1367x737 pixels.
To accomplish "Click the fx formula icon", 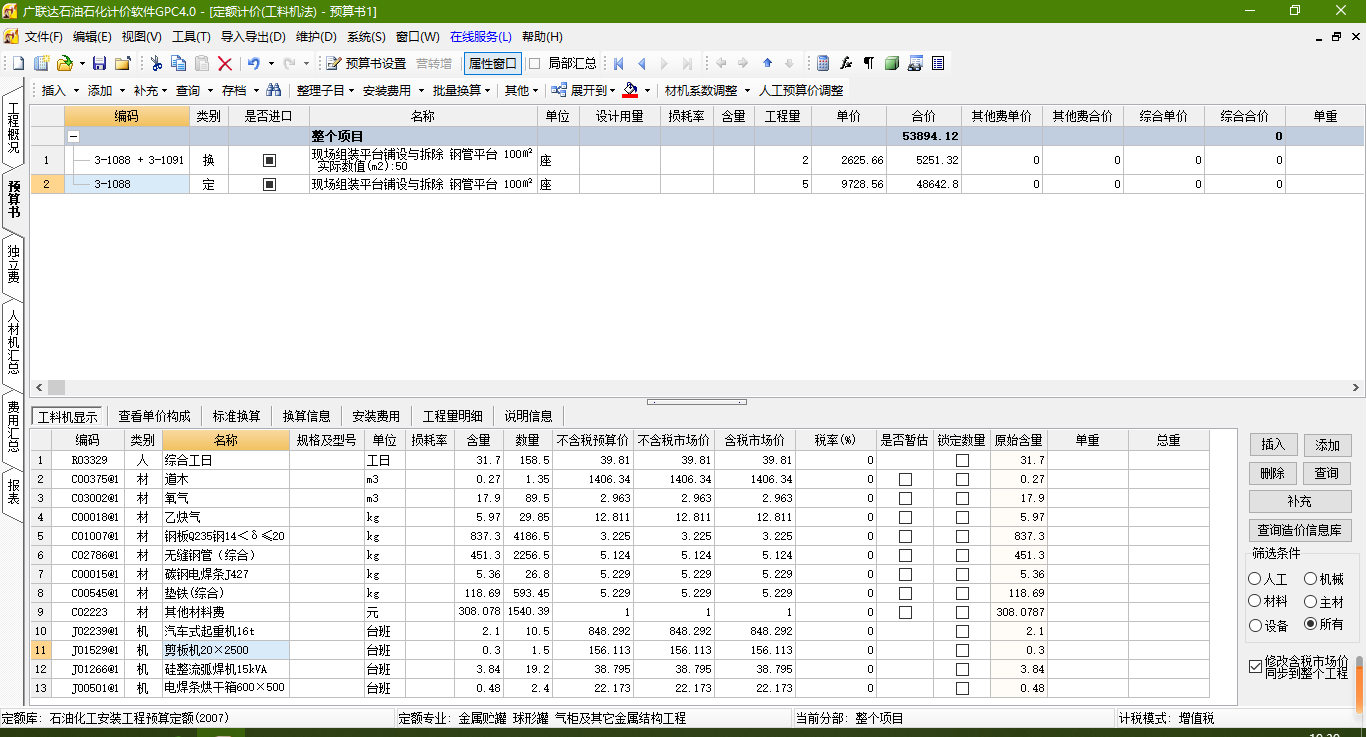I will pyautogui.click(x=846, y=63).
